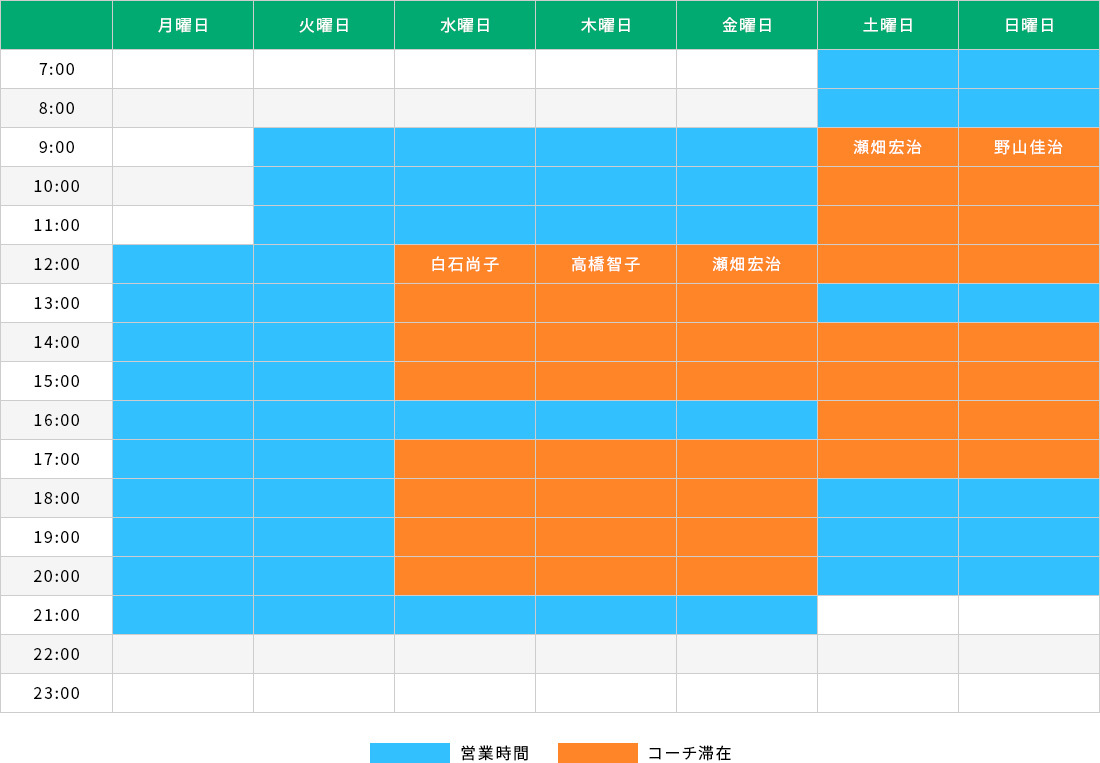1100x763 pixels.
Task: Select the 16:00 time row label
Action: point(57,421)
